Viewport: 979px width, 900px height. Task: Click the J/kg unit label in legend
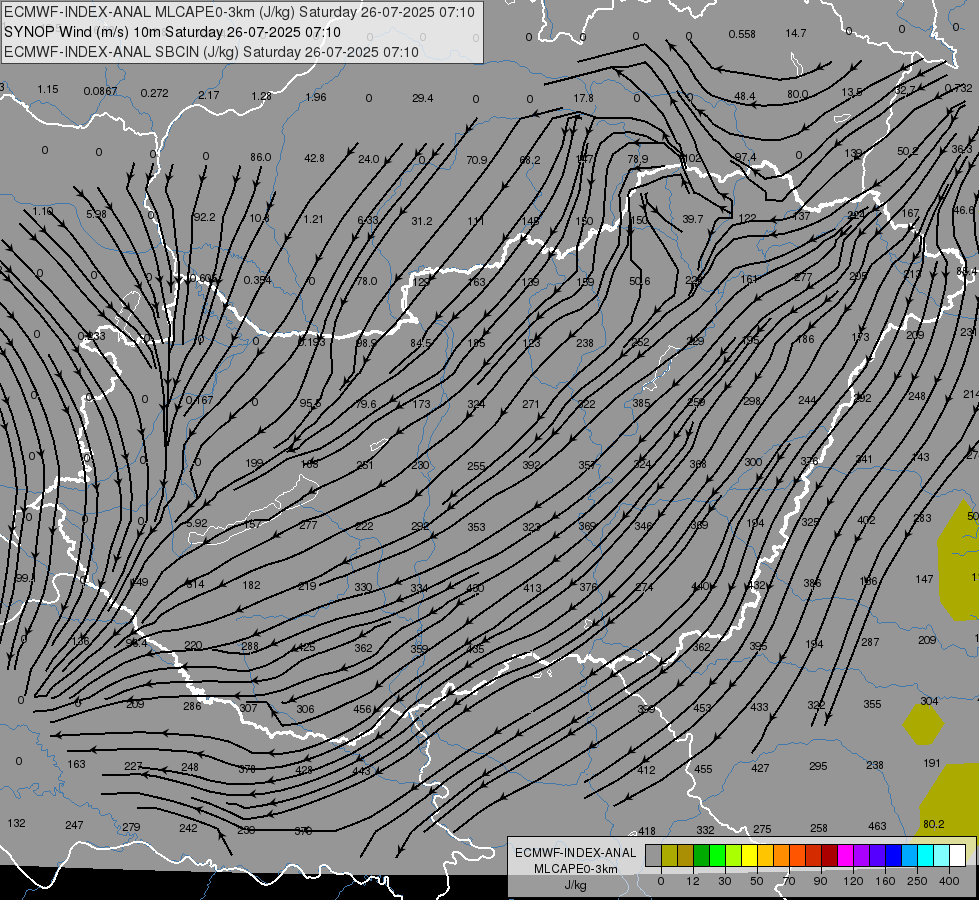tap(576, 885)
